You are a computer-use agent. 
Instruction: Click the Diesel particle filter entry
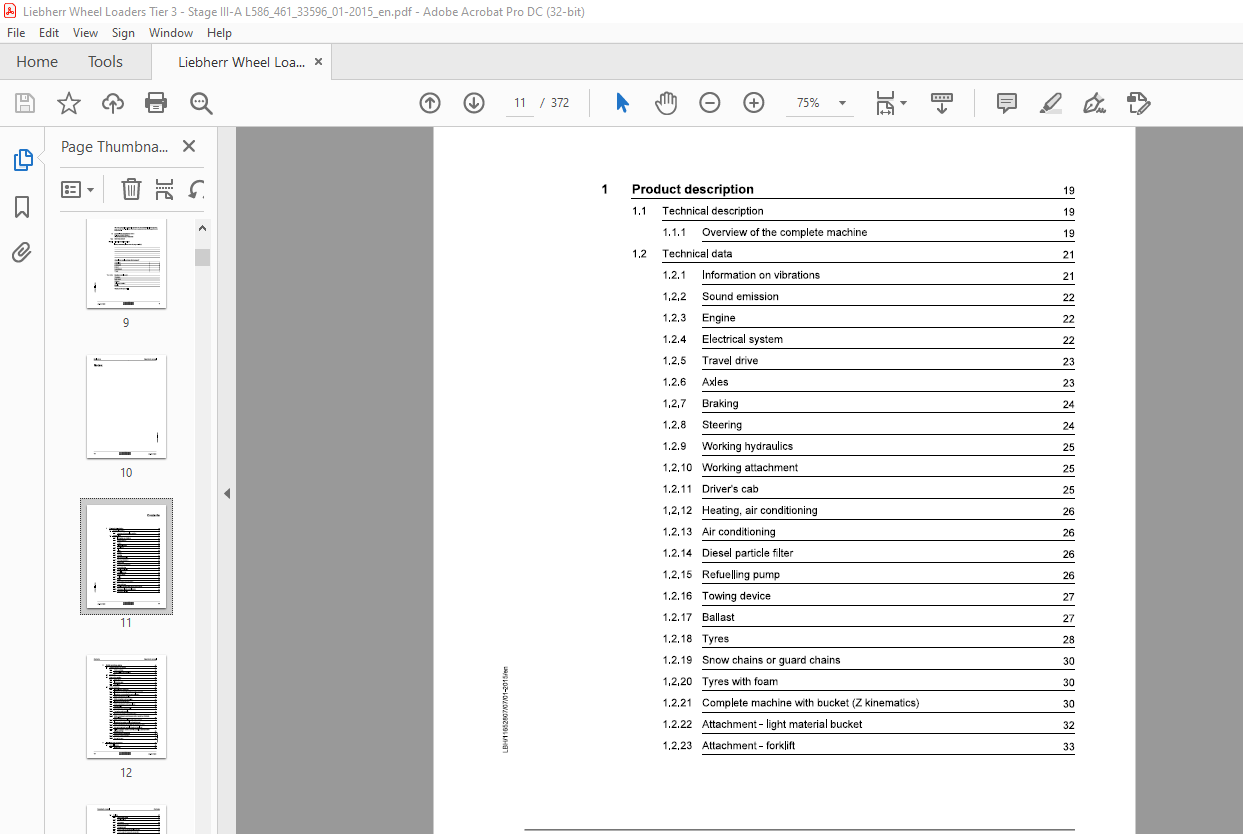[747, 553]
